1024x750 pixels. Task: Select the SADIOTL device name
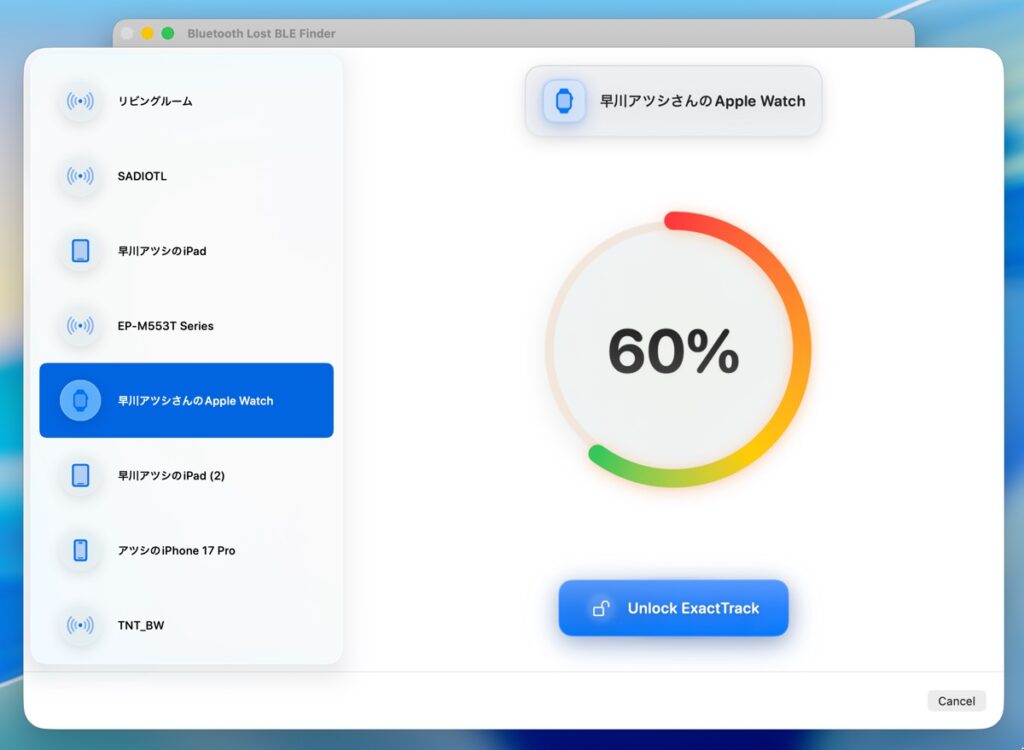[x=142, y=176]
